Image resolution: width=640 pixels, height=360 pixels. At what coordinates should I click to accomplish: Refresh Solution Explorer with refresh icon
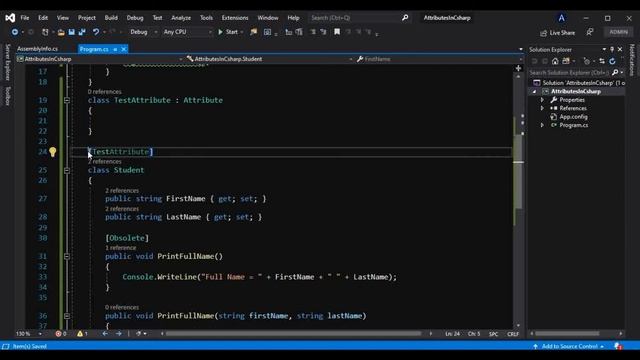(x=612, y=61)
